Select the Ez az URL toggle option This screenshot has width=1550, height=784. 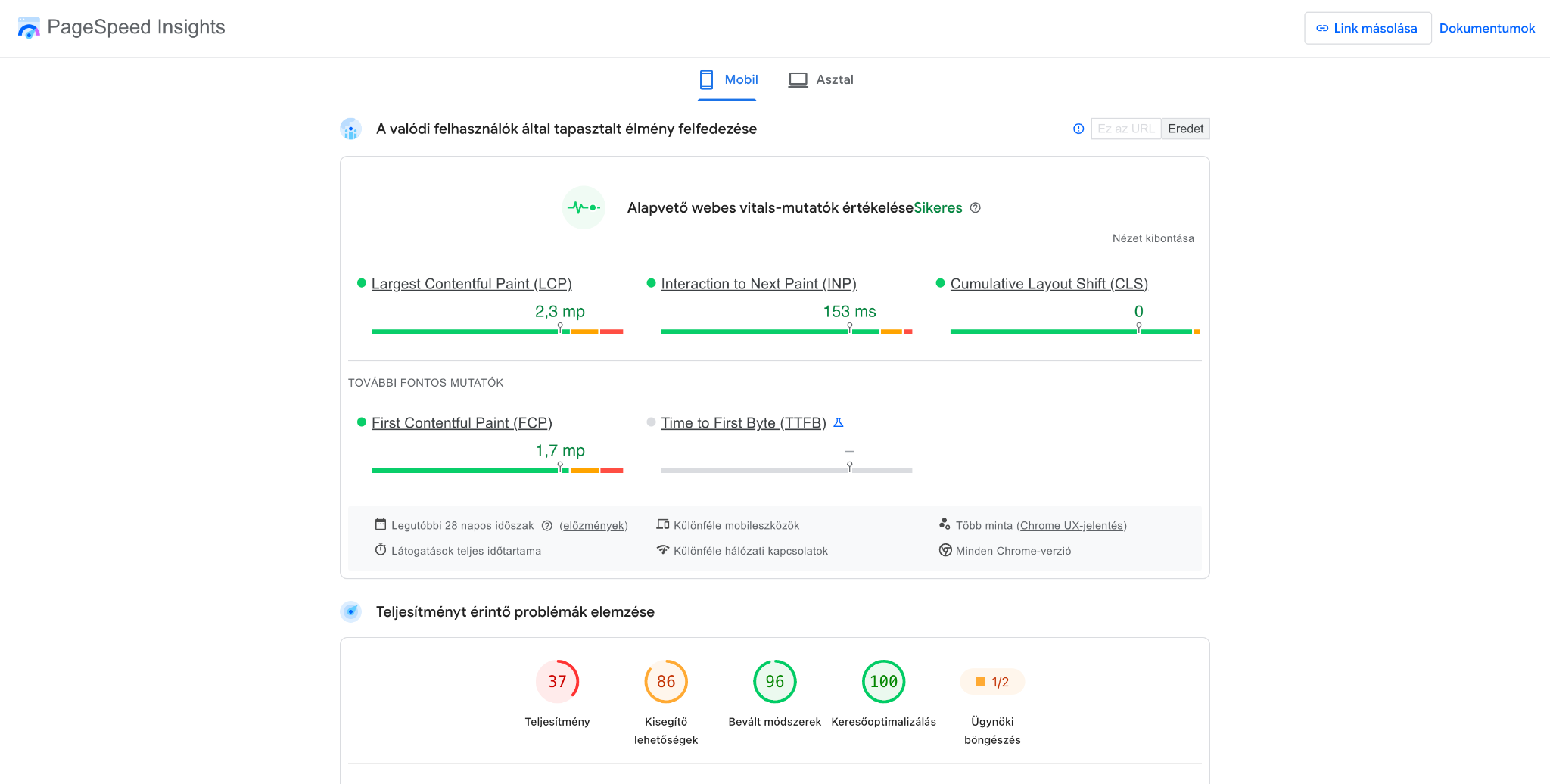[1126, 129]
